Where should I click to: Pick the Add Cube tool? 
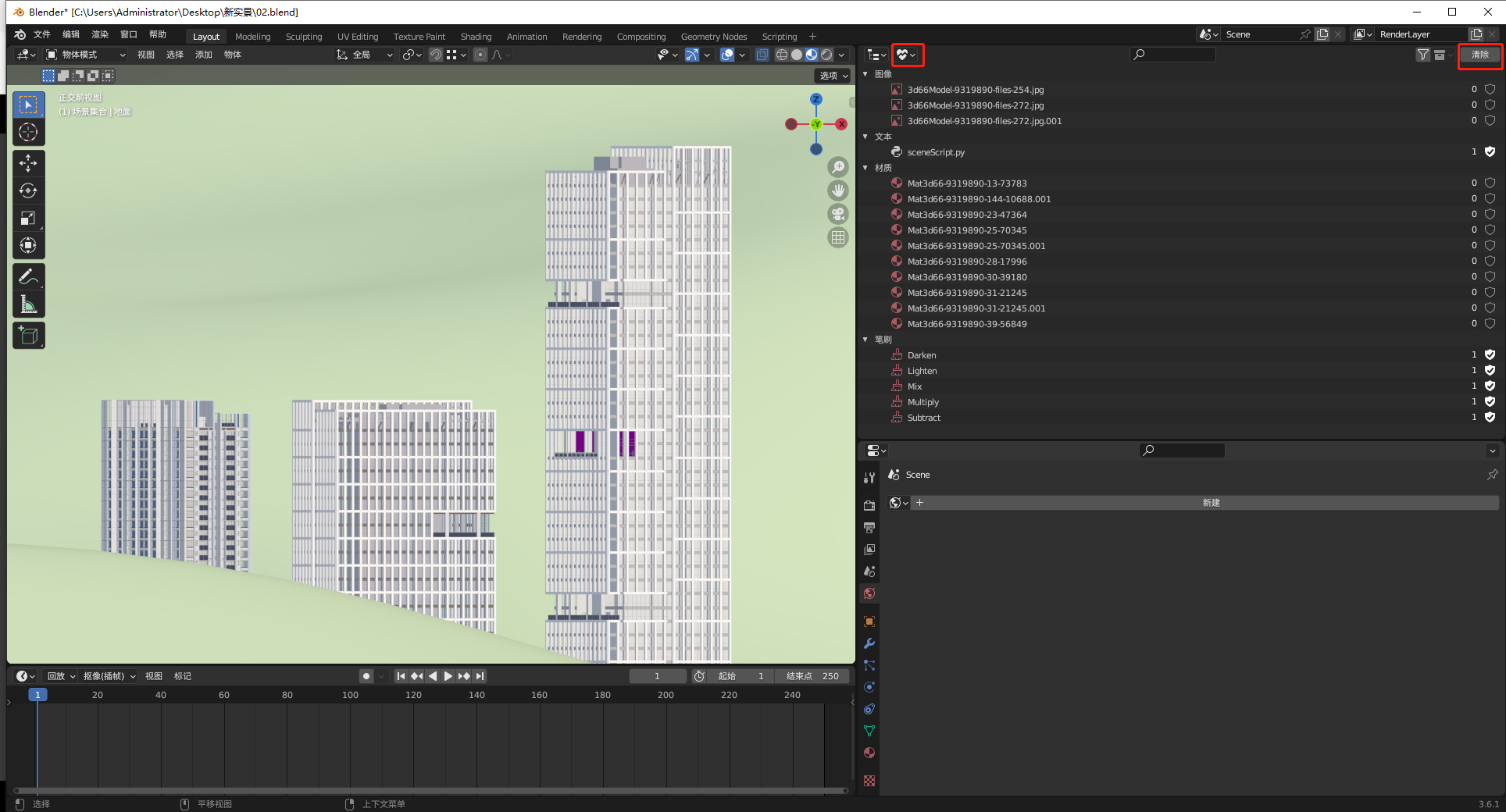point(28,336)
